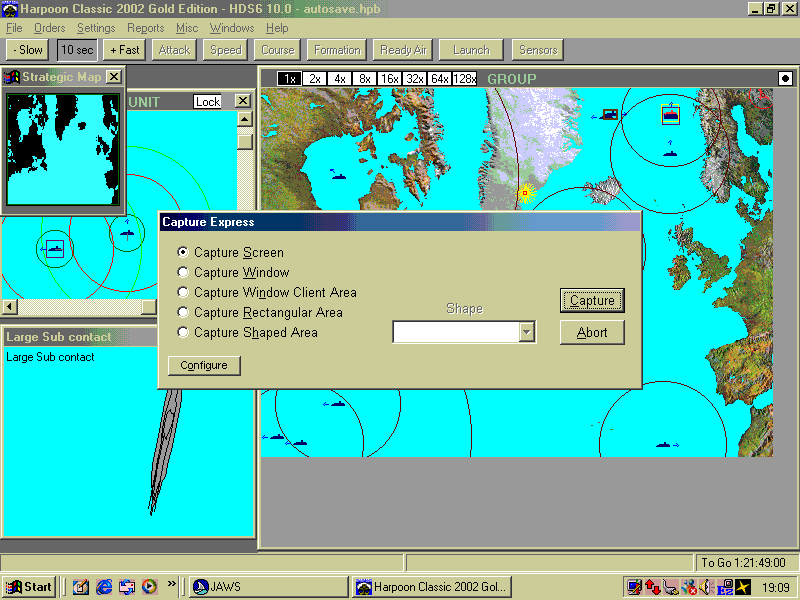Click the Capture button in the dialog
This screenshot has width=800, height=600.
592,301
